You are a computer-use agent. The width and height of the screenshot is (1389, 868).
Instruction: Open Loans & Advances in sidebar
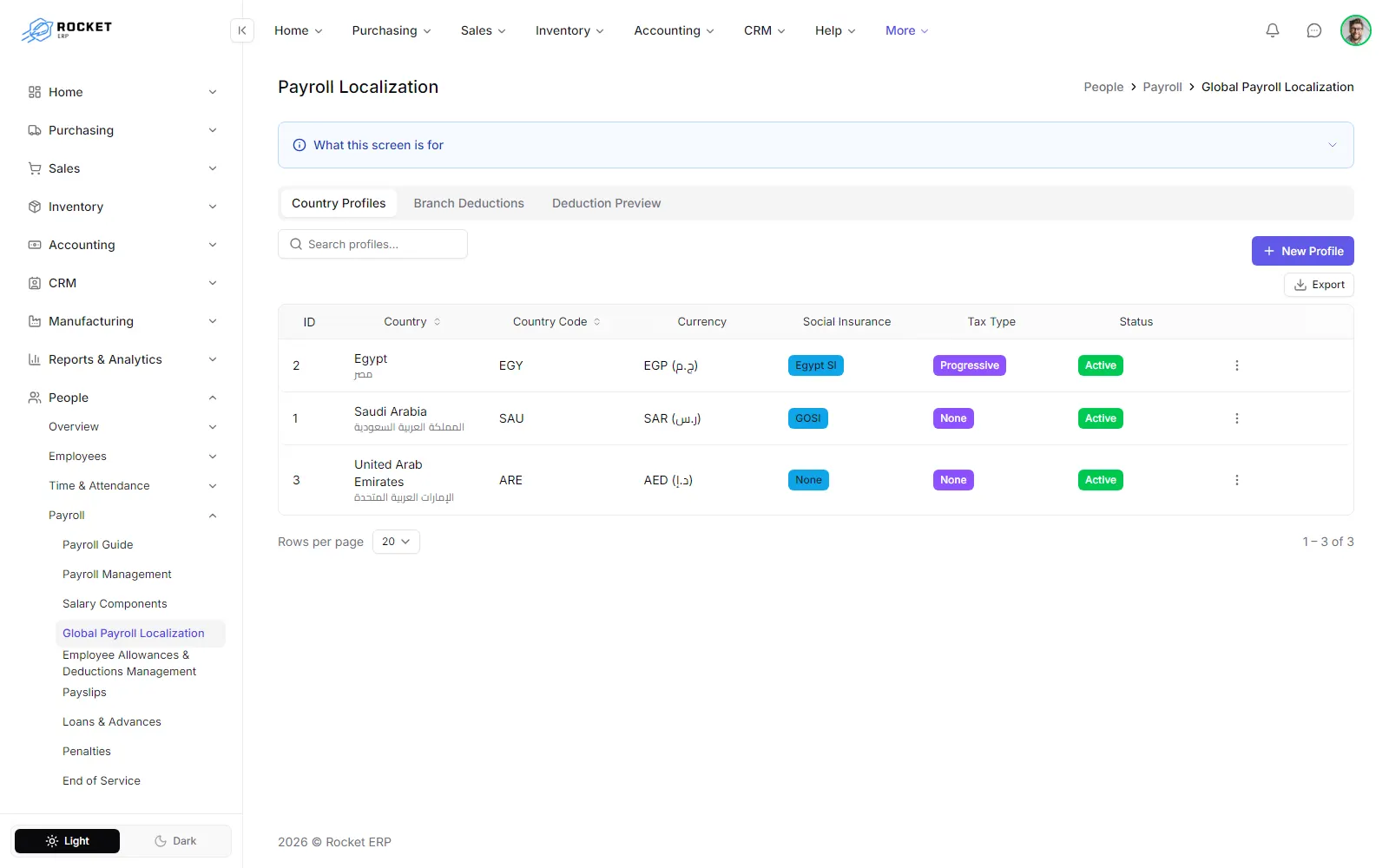(112, 722)
